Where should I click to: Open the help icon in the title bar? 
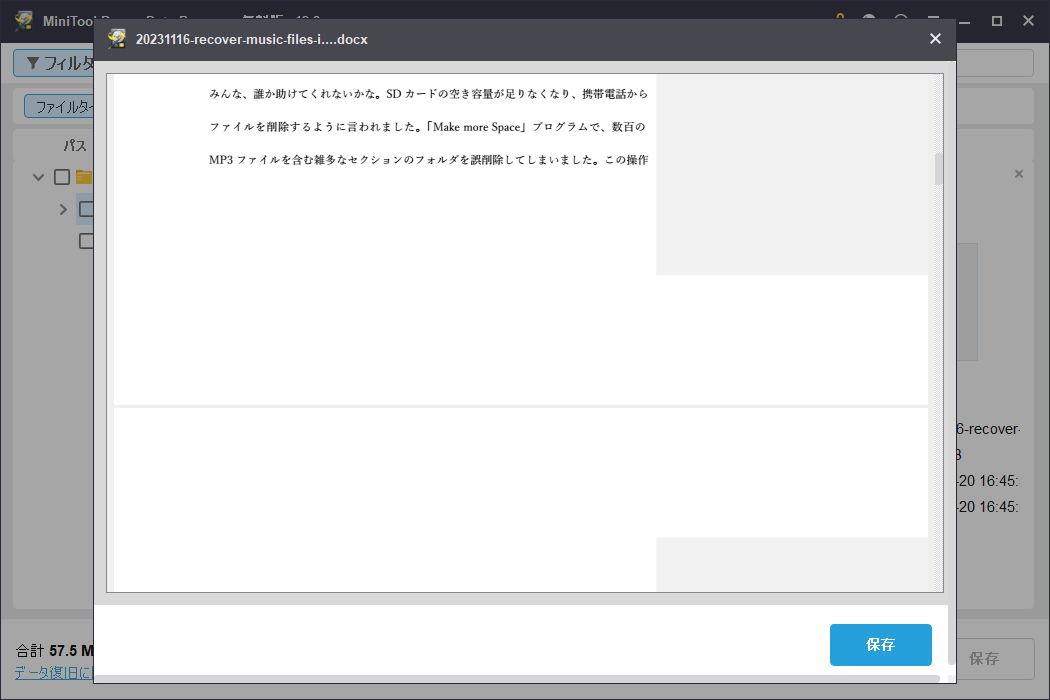point(900,18)
